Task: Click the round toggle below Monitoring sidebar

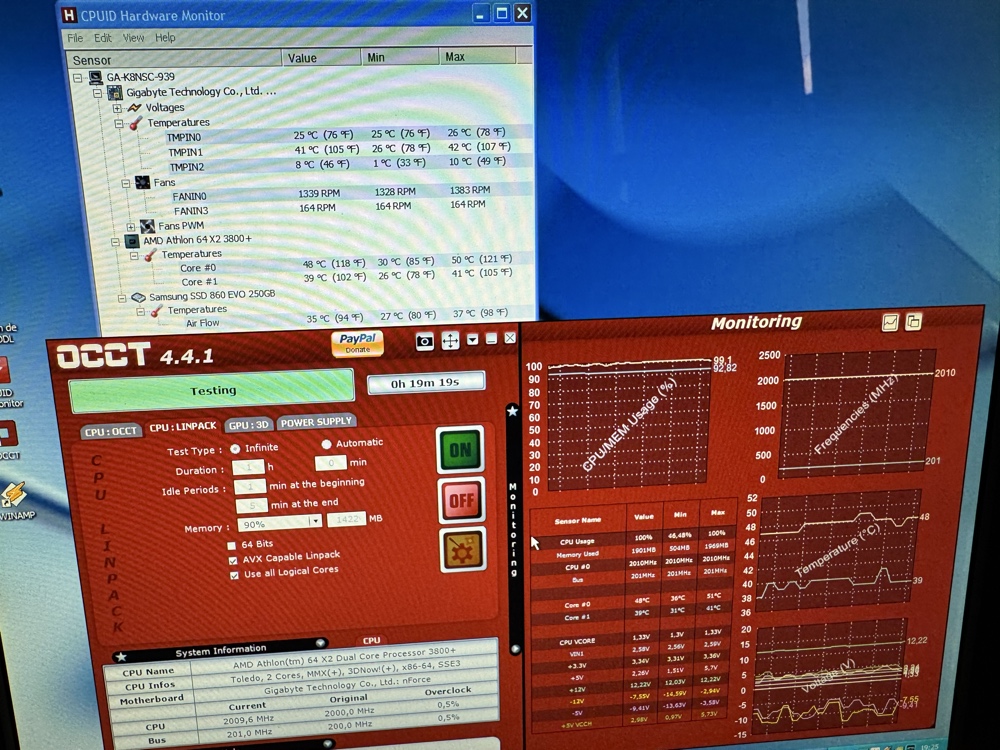Action: (x=515, y=649)
